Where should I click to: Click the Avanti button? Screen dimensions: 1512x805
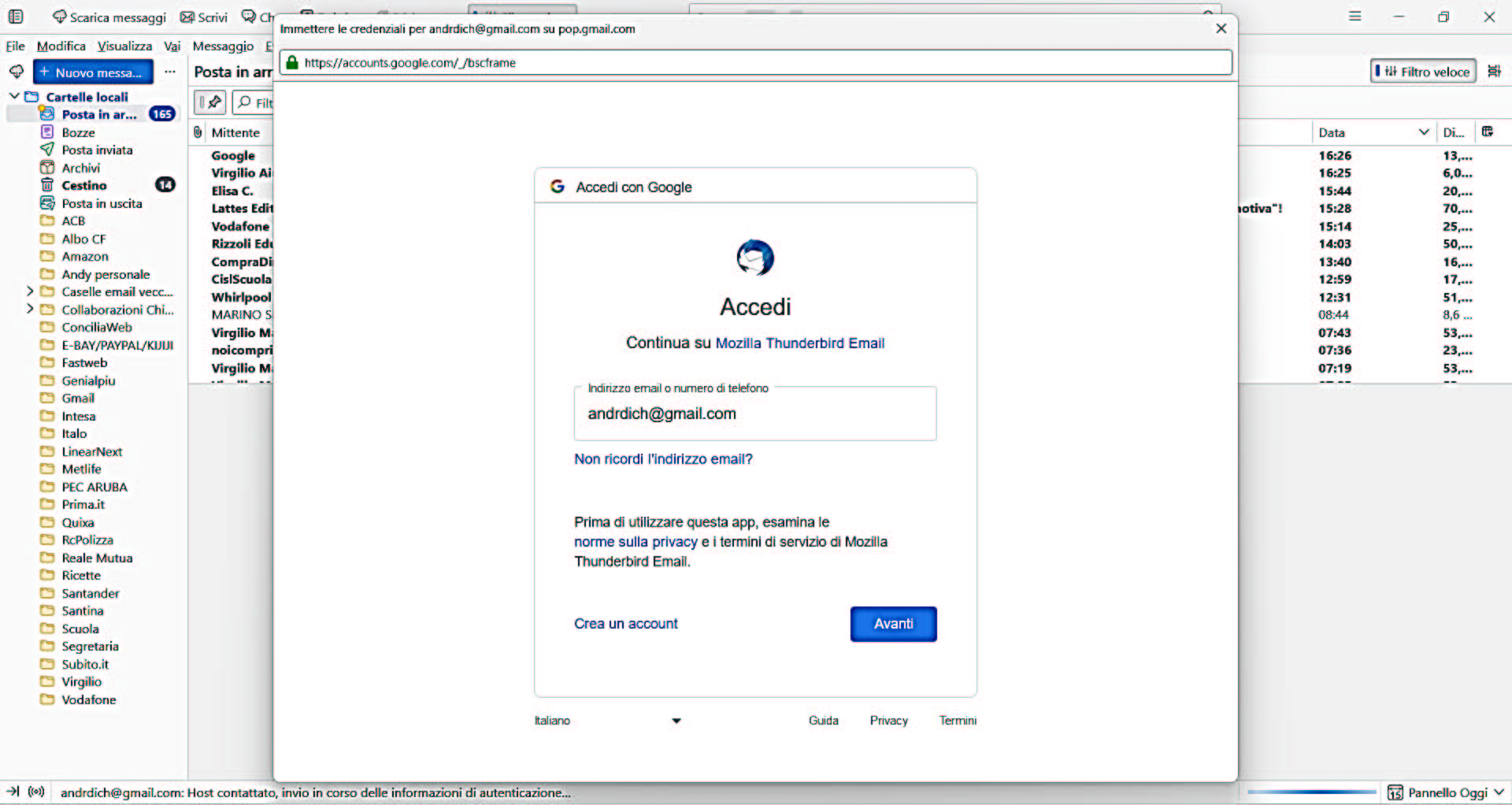894,624
